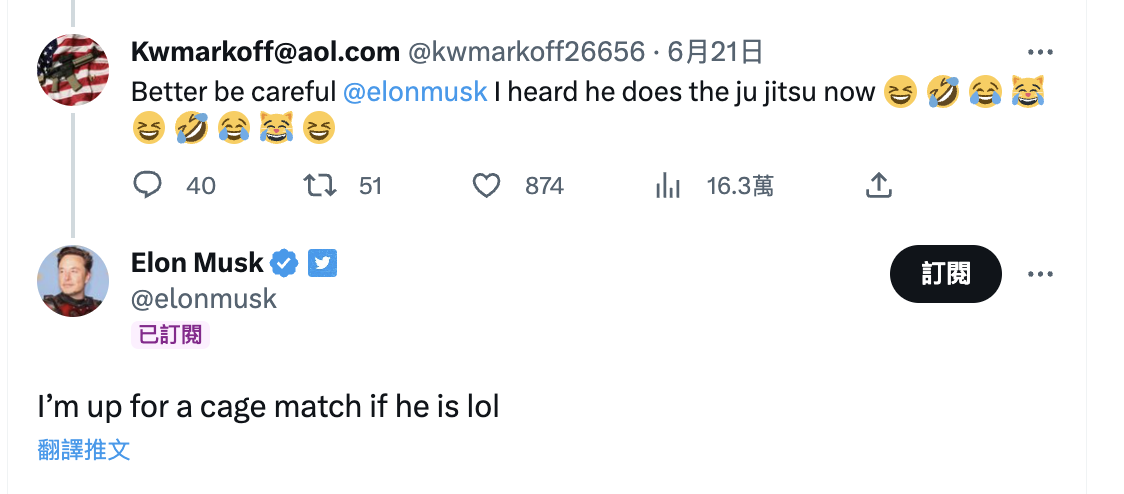The image size is (1124, 494).
Task: Open more options on Kwmarkoff's tweet
Action: click(x=1039, y=52)
